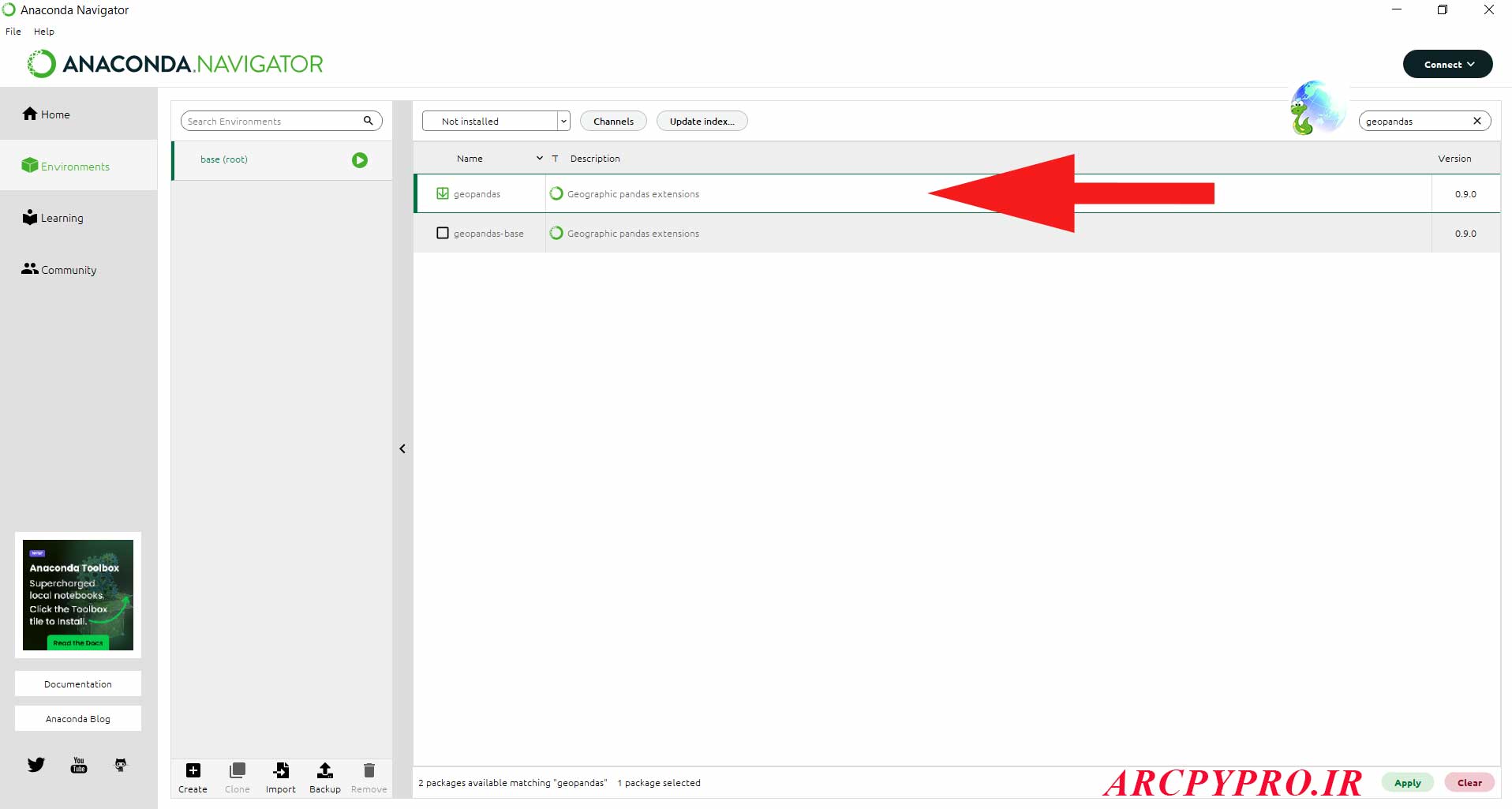Clear the geopandas search with the X
This screenshot has width=1512, height=809.
pyautogui.click(x=1476, y=121)
